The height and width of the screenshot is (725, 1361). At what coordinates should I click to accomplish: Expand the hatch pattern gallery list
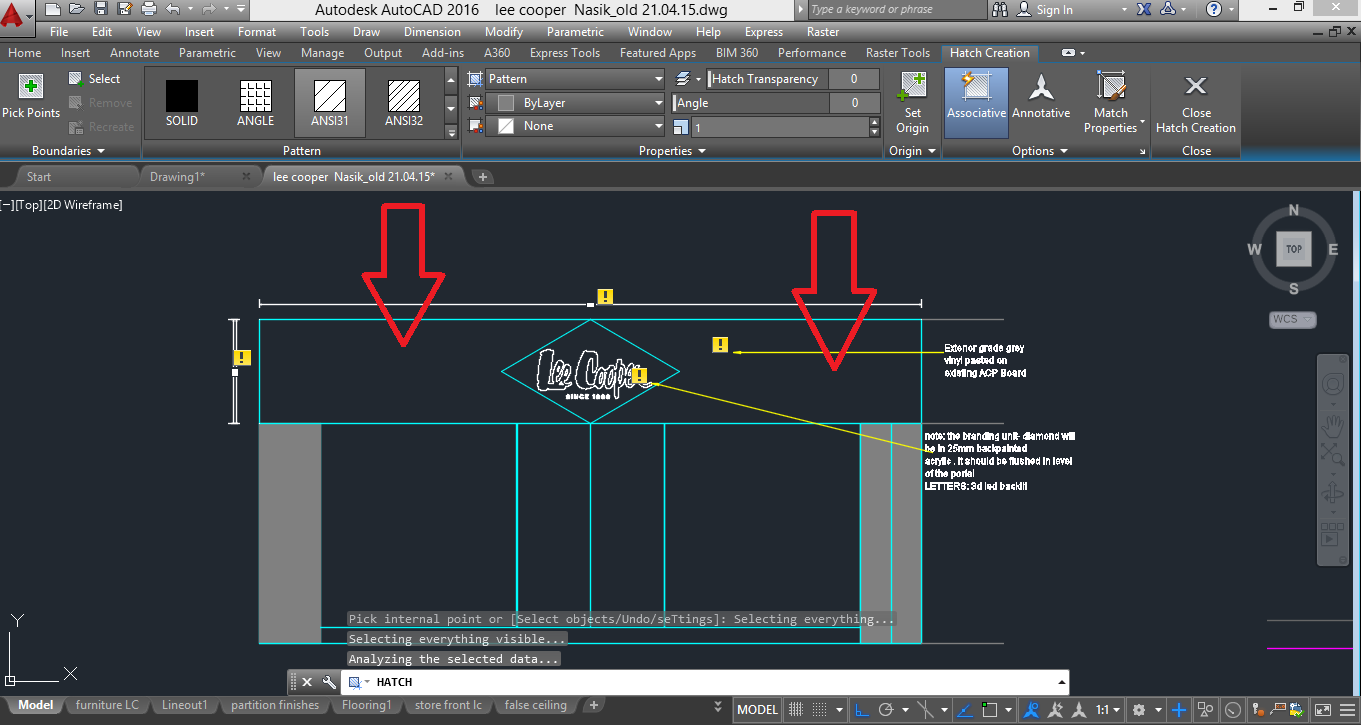coord(450,131)
